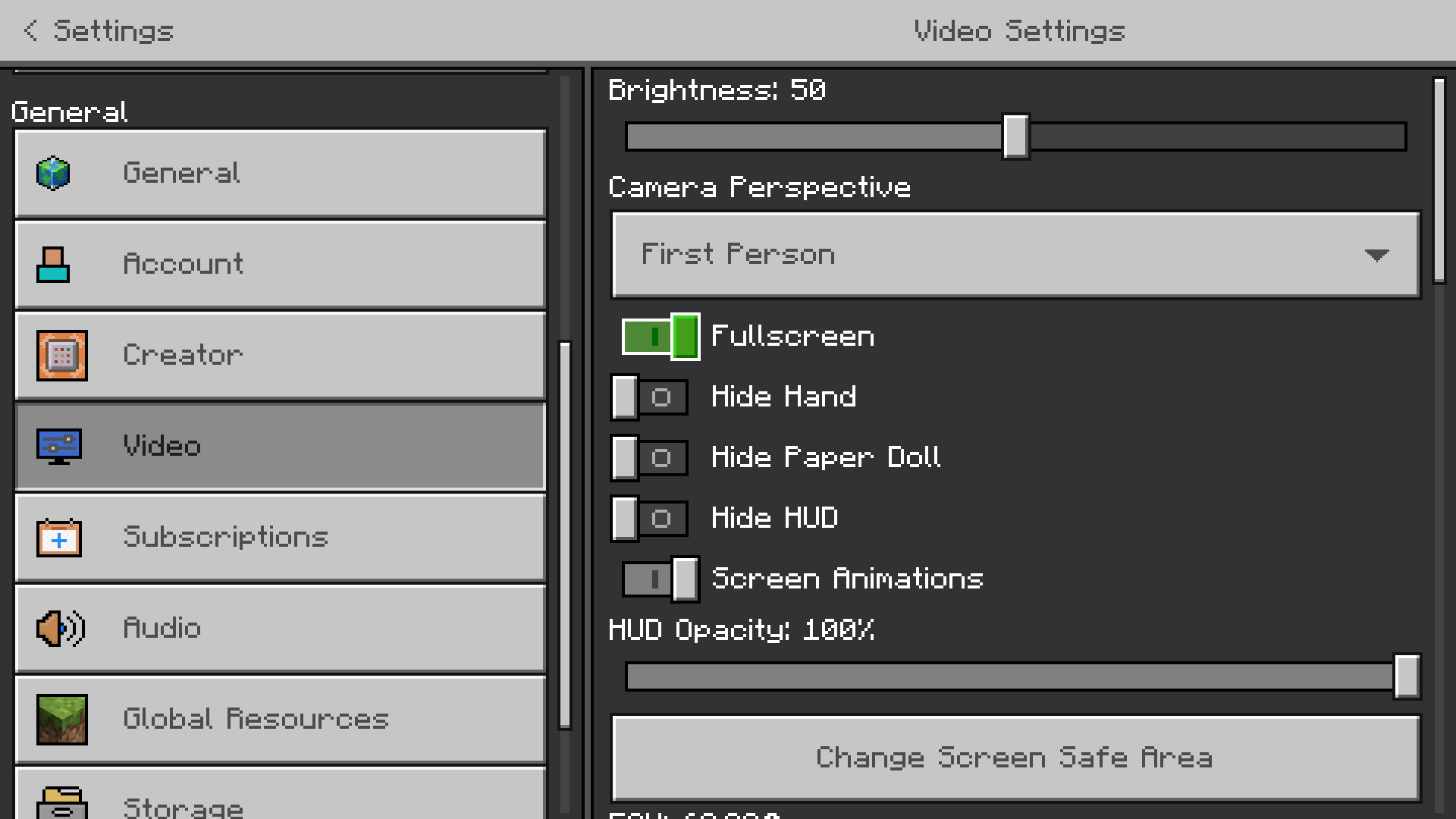Switch to the Audio settings tab

[x=281, y=629]
